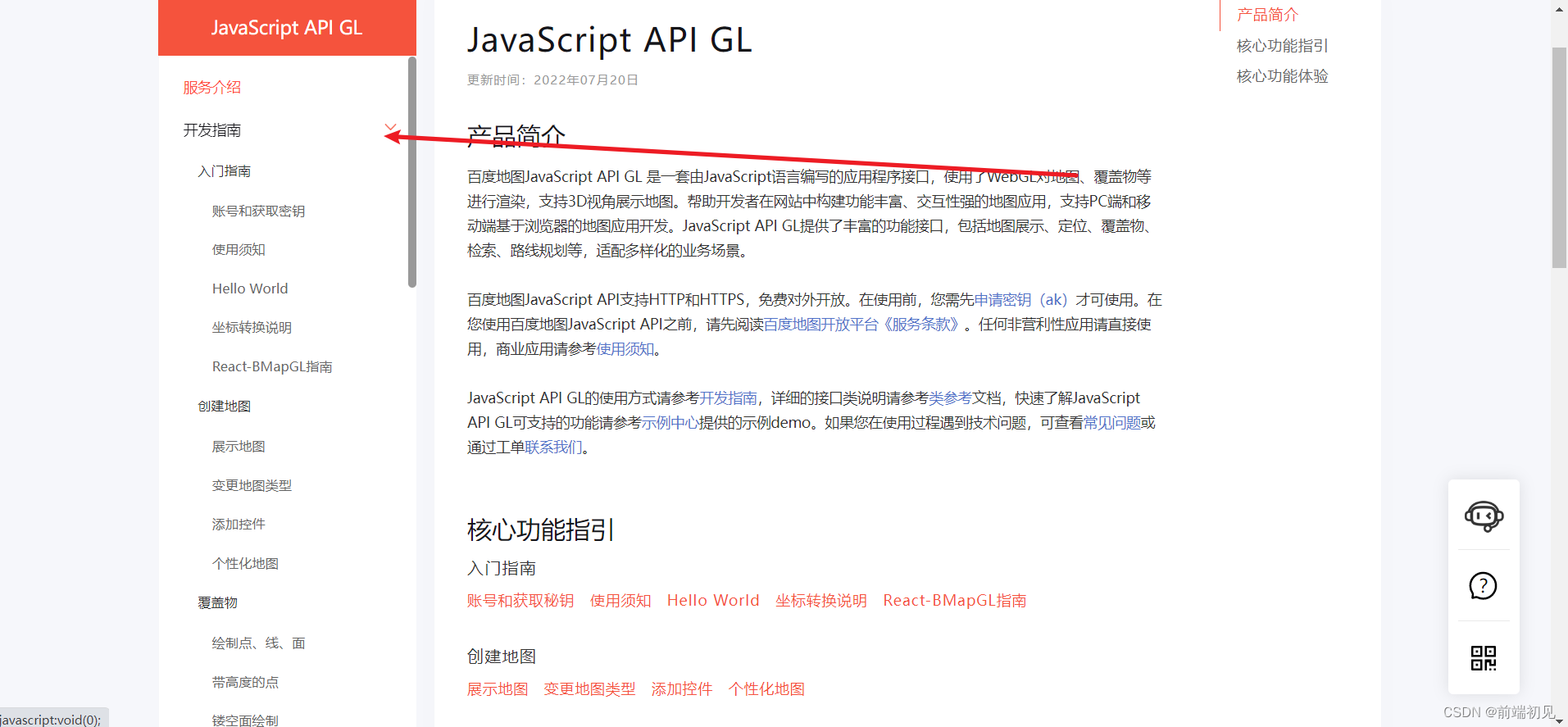This screenshot has width=1568, height=727.
Task: Expand the 覆盖物 sidebar section
Action: tap(217, 603)
